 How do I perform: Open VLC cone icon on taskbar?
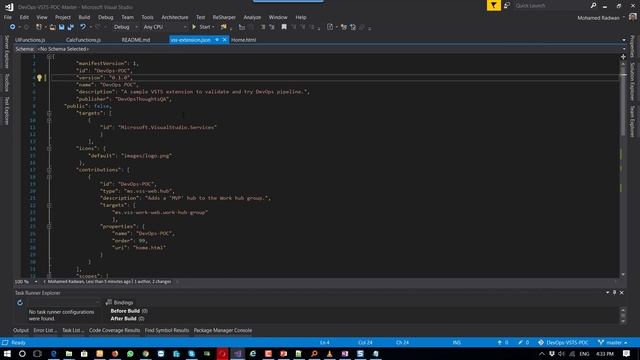pyautogui.click(x=329, y=353)
